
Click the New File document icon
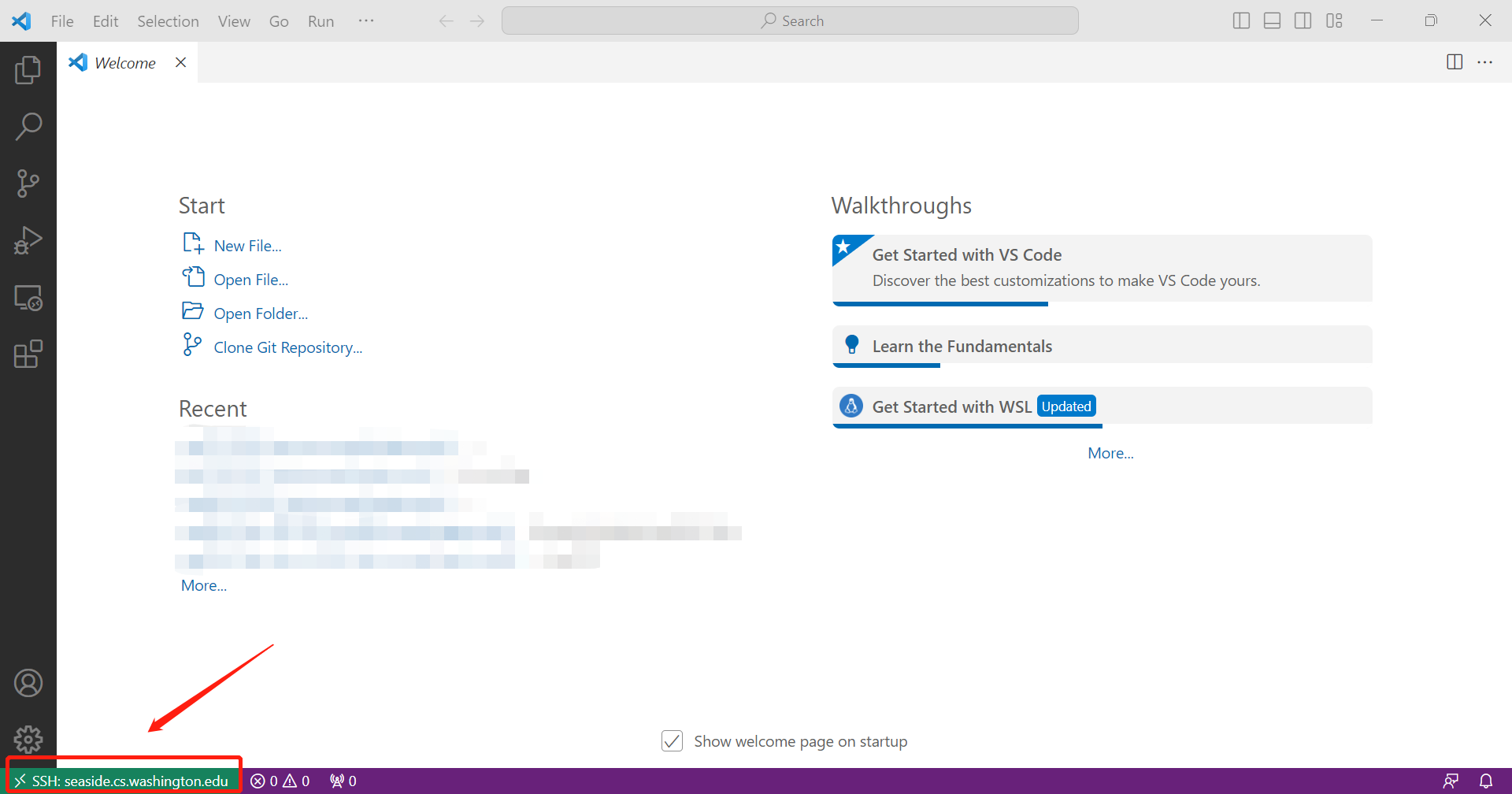point(193,243)
